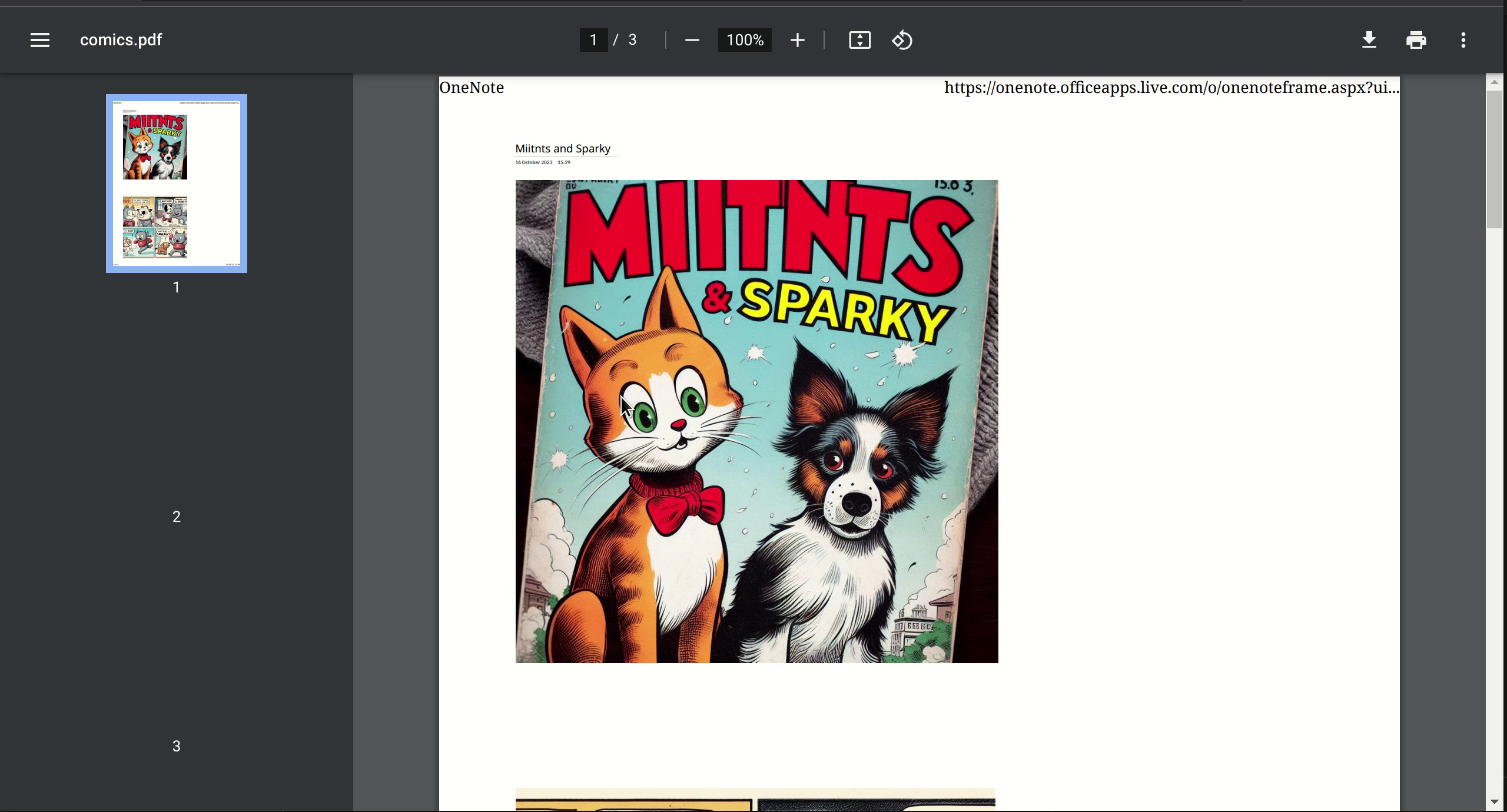Viewport: 1507px width, 812px height.
Task: Select page 2 in thumbnail sidebar
Action: [176, 516]
